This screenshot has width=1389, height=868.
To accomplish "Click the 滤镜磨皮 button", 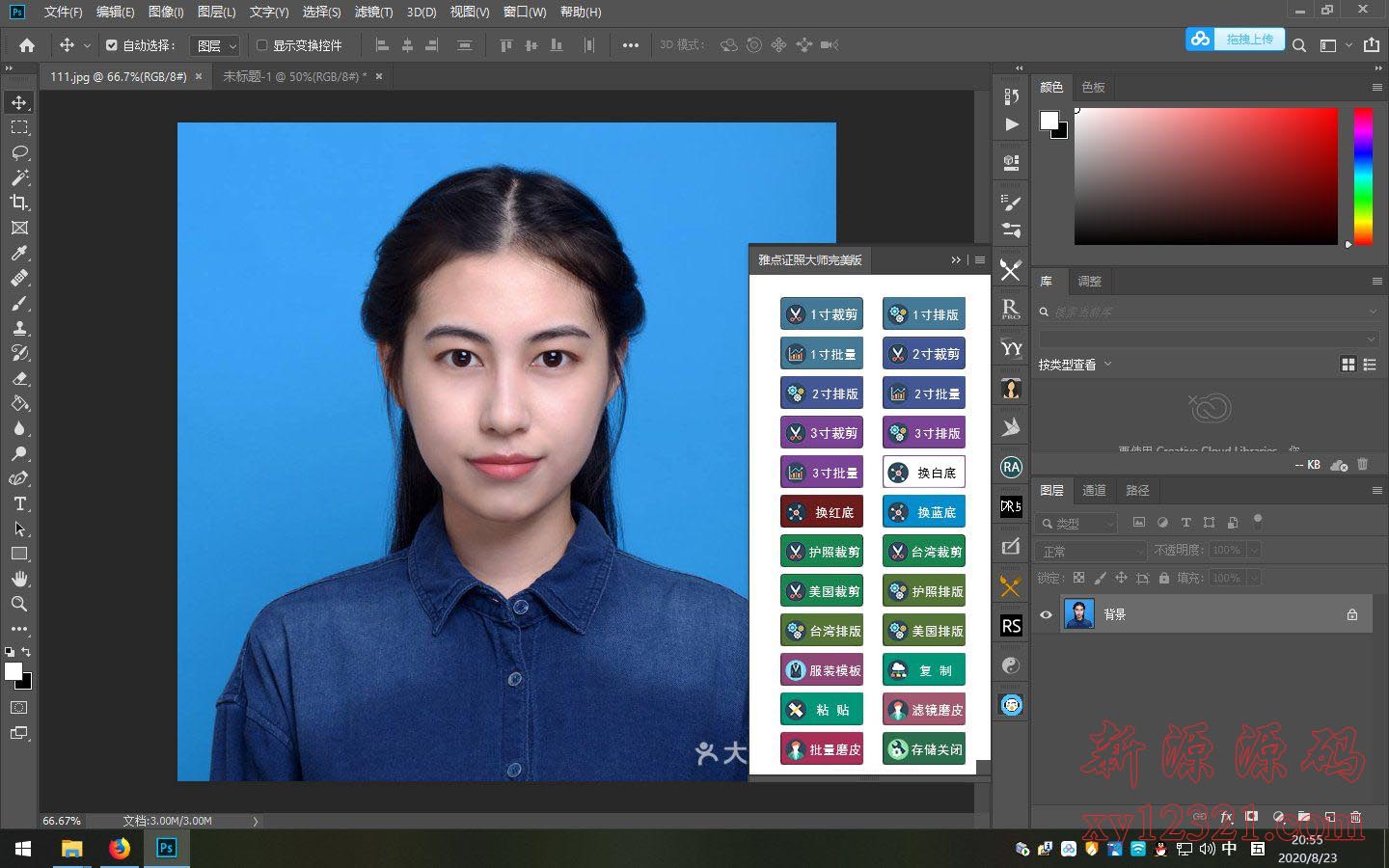I will 924,710.
